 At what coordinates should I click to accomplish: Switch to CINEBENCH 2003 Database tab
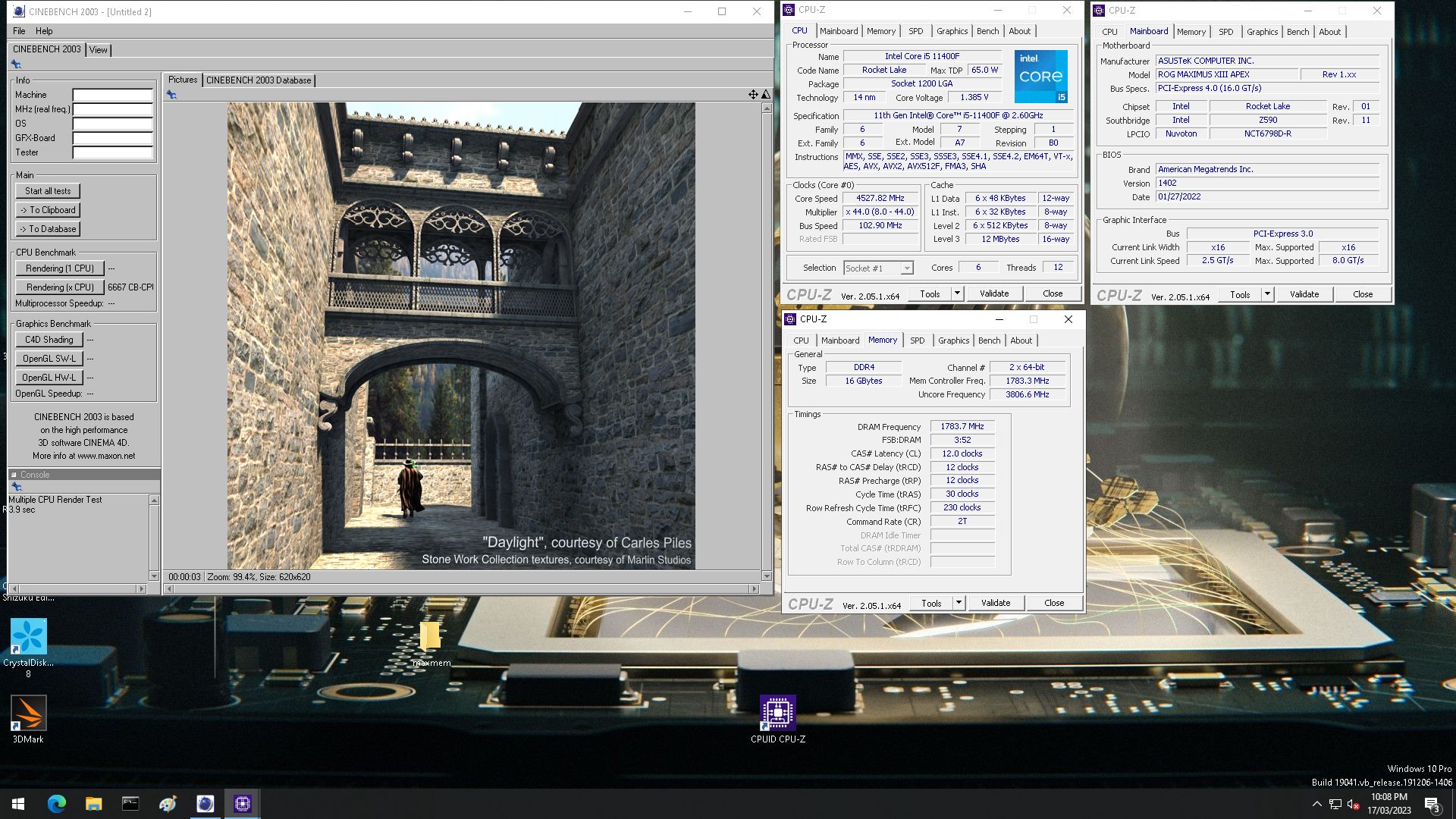pyautogui.click(x=259, y=80)
